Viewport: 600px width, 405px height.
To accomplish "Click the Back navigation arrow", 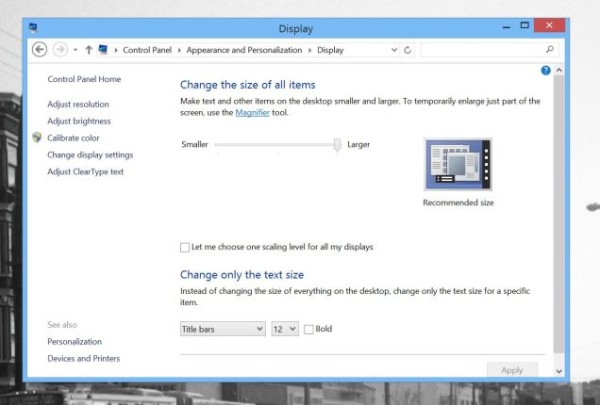I will click(x=40, y=49).
